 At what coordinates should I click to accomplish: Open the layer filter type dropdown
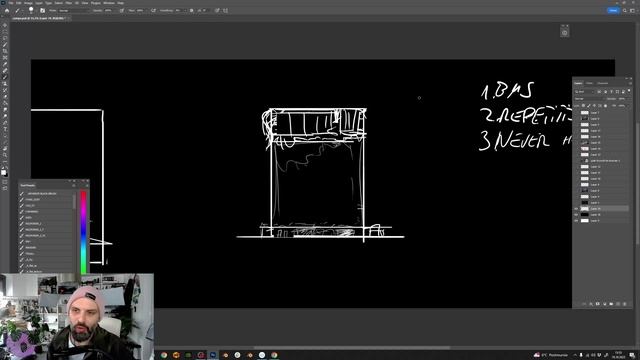click(584, 91)
